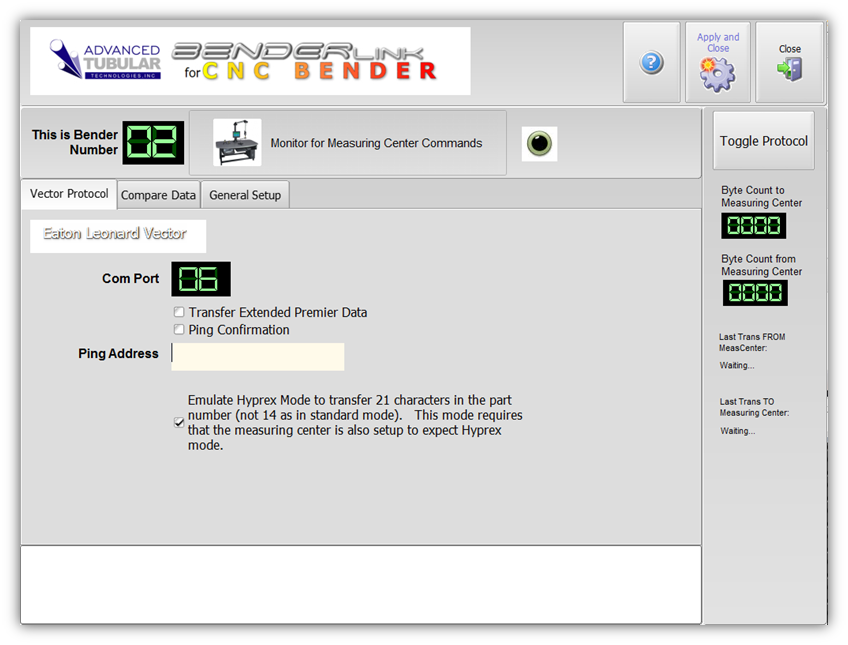This screenshot has width=848, height=645.
Task: Click Byte Count to Measuring Center counter
Action: [x=753, y=226]
